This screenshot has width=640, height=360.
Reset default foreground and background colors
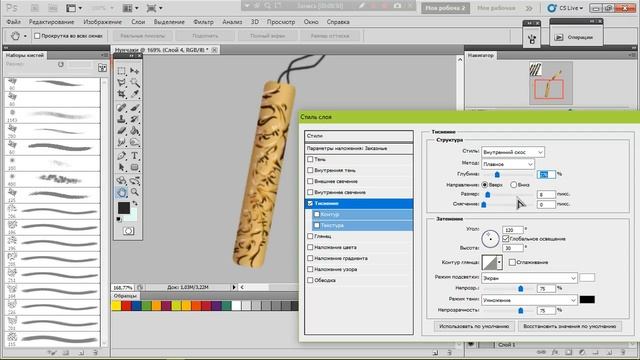pos(119,219)
